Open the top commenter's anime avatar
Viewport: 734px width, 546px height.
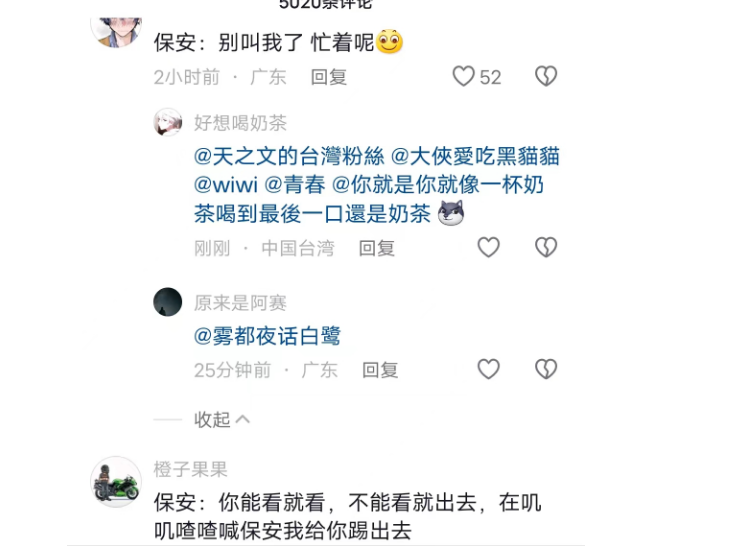click(x=116, y=32)
